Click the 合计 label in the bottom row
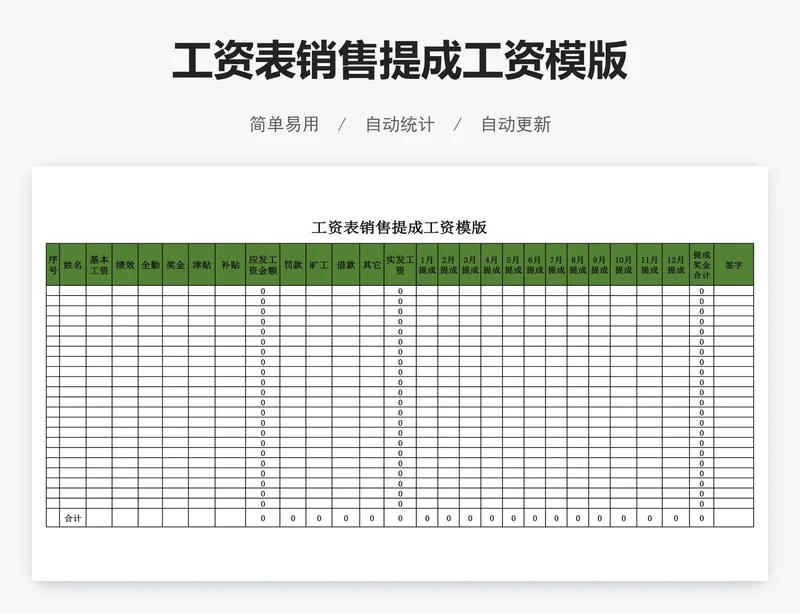Screen dimensions: 800x613 coord(72,518)
